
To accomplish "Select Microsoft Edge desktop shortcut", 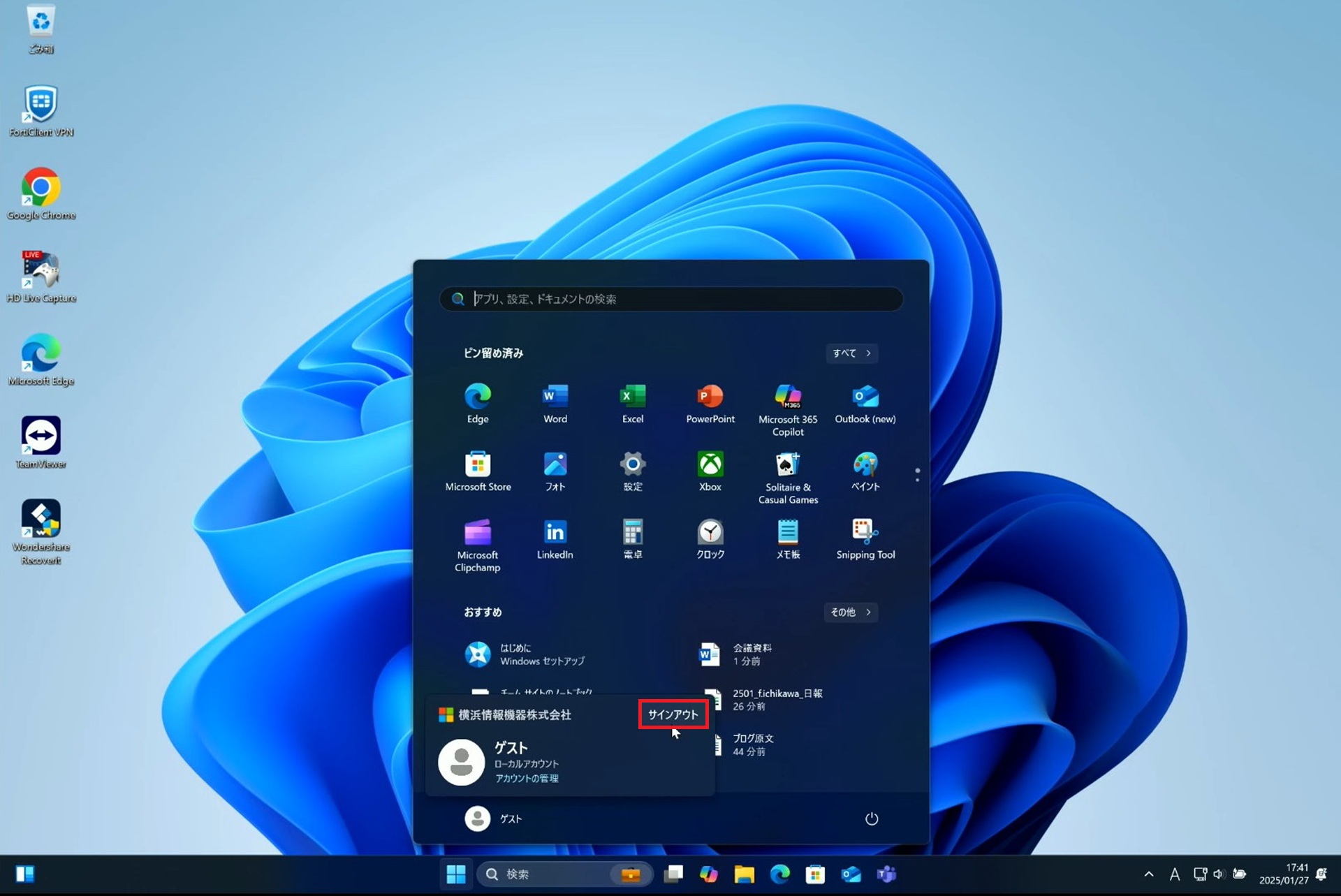I will [x=41, y=360].
